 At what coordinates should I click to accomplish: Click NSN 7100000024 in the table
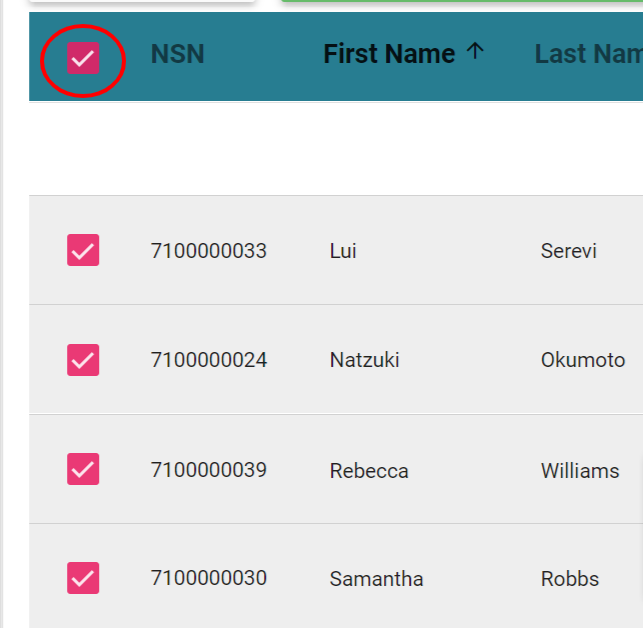click(209, 360)
